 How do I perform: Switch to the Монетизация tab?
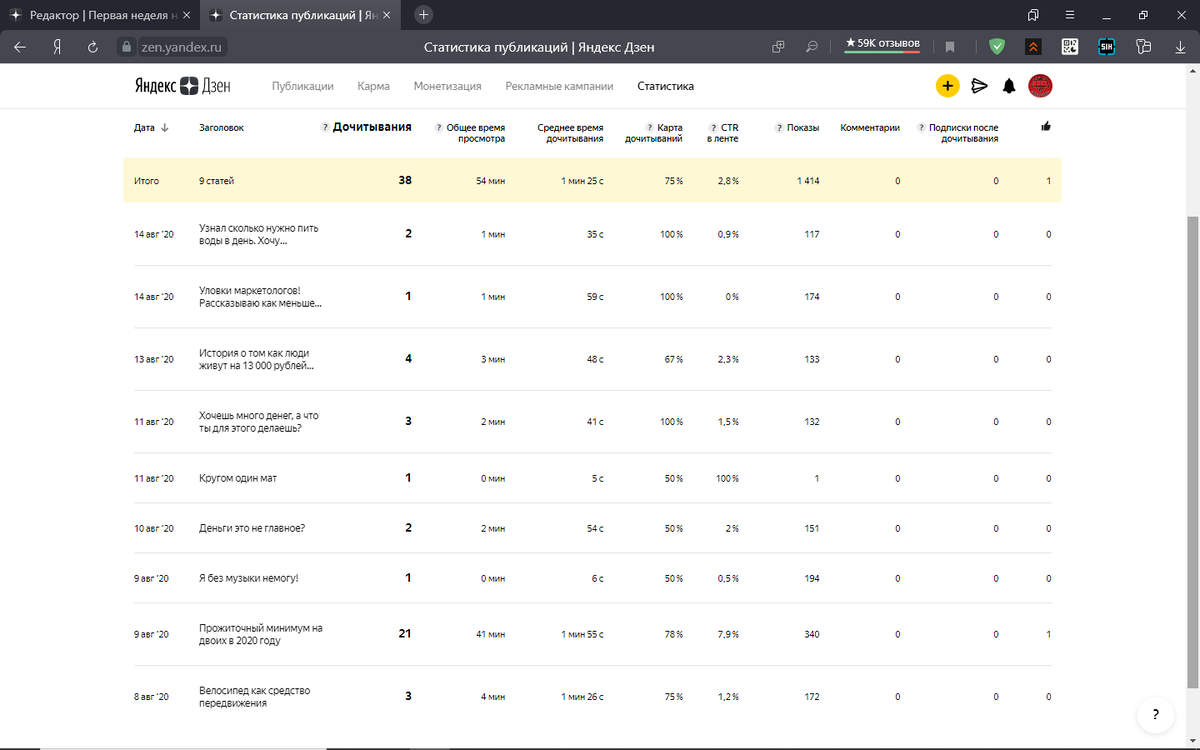point(447,86)
